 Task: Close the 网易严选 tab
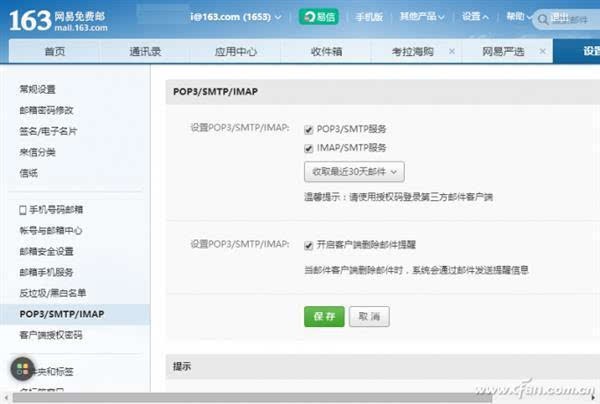tap(542, 51)
